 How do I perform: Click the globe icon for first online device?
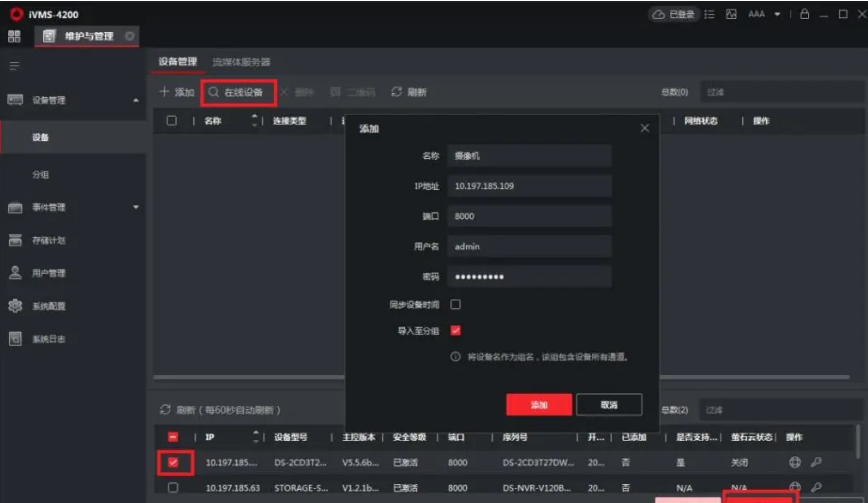(795, 462)
